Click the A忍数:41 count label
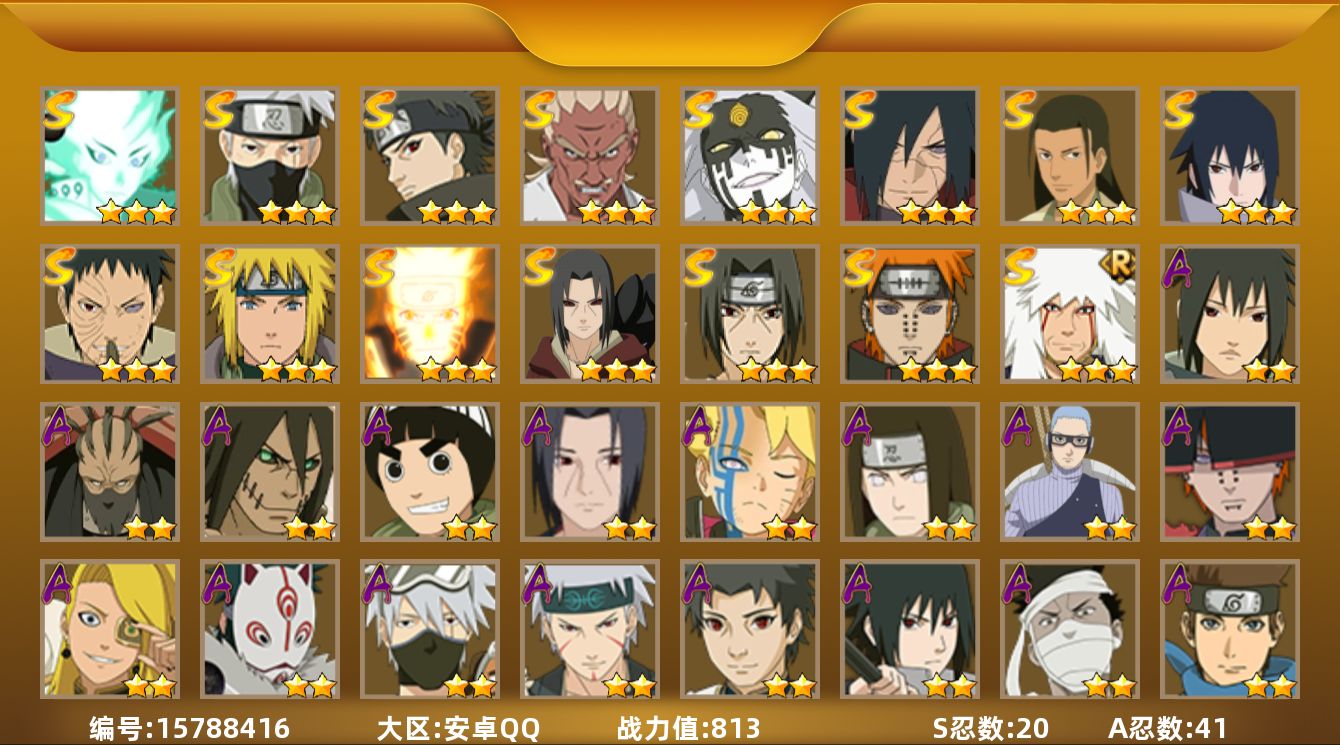 point(1167,728)
